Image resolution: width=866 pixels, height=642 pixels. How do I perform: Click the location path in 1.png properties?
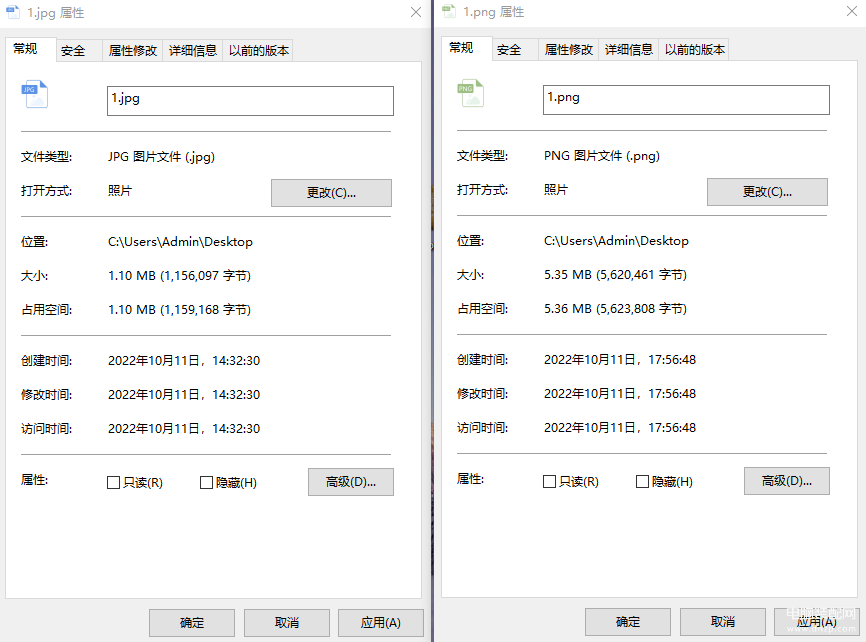616,241
